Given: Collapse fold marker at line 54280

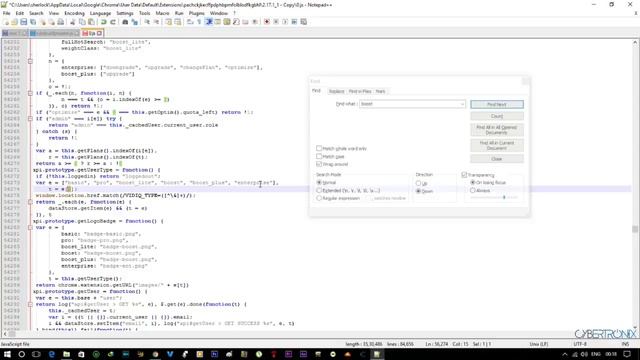Looking at the screenshot, I should [x=30, y=227].
